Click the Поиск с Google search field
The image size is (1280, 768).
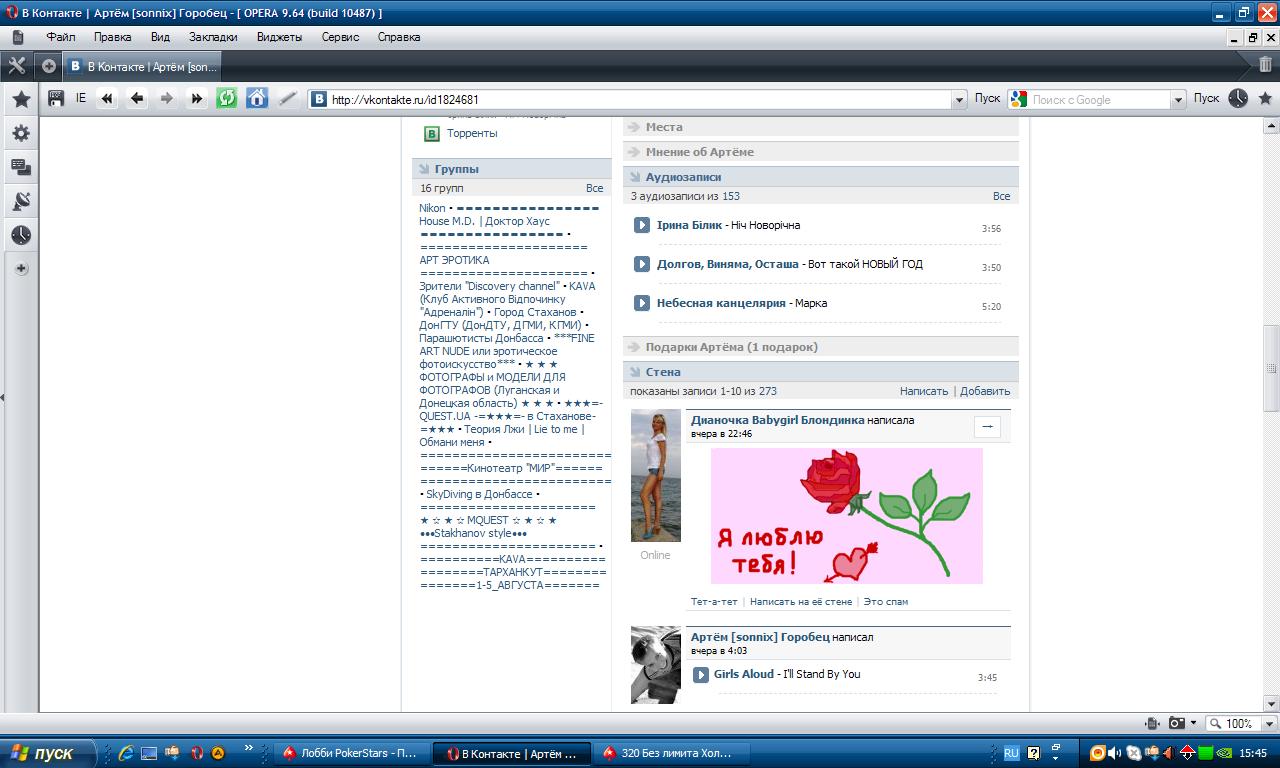tap(1099, 100)
